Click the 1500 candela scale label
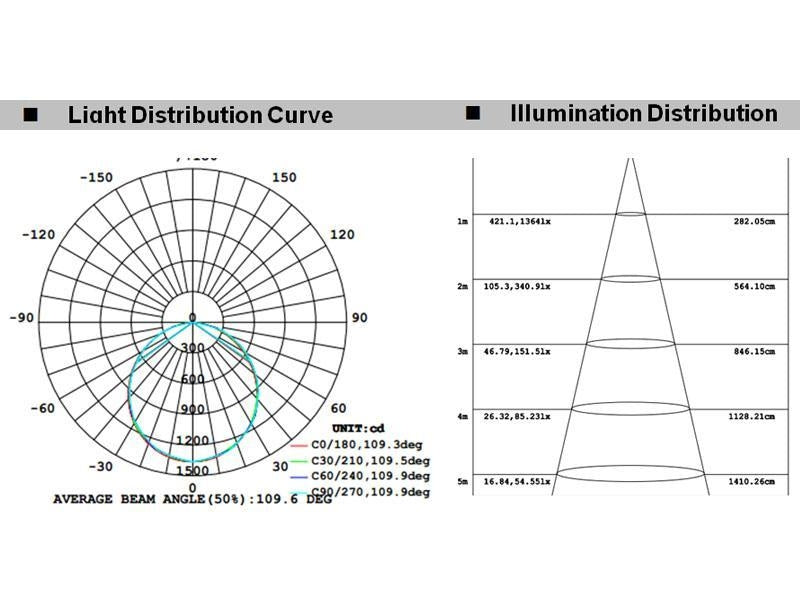This screenshot has width=800, height=600. pos(192,471)
